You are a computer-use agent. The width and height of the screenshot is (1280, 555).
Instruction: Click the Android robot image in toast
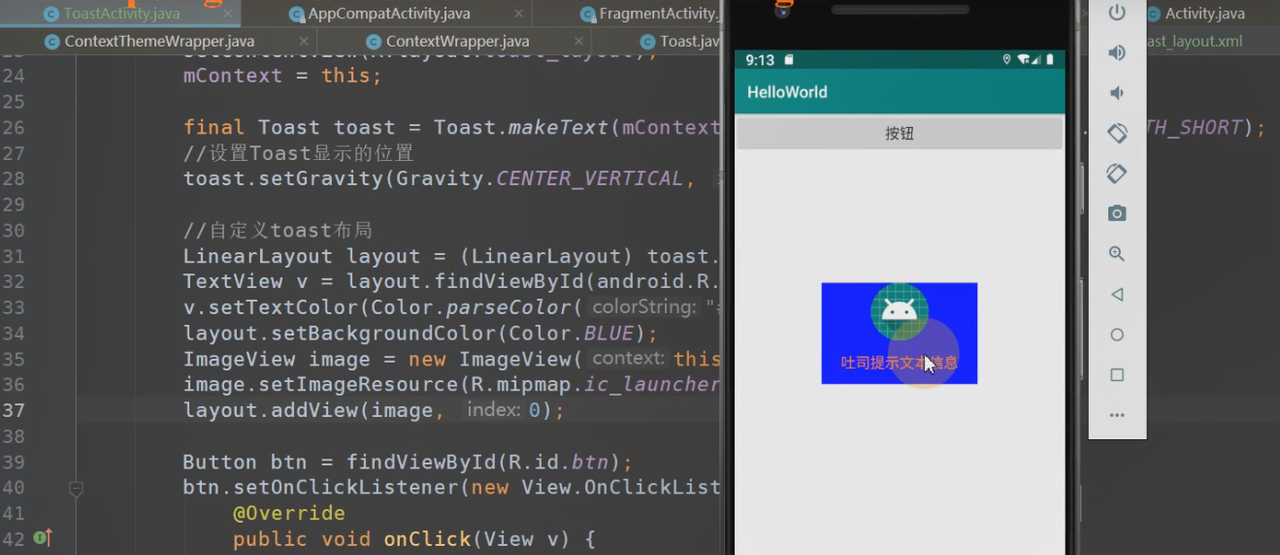tap(899, 312)
